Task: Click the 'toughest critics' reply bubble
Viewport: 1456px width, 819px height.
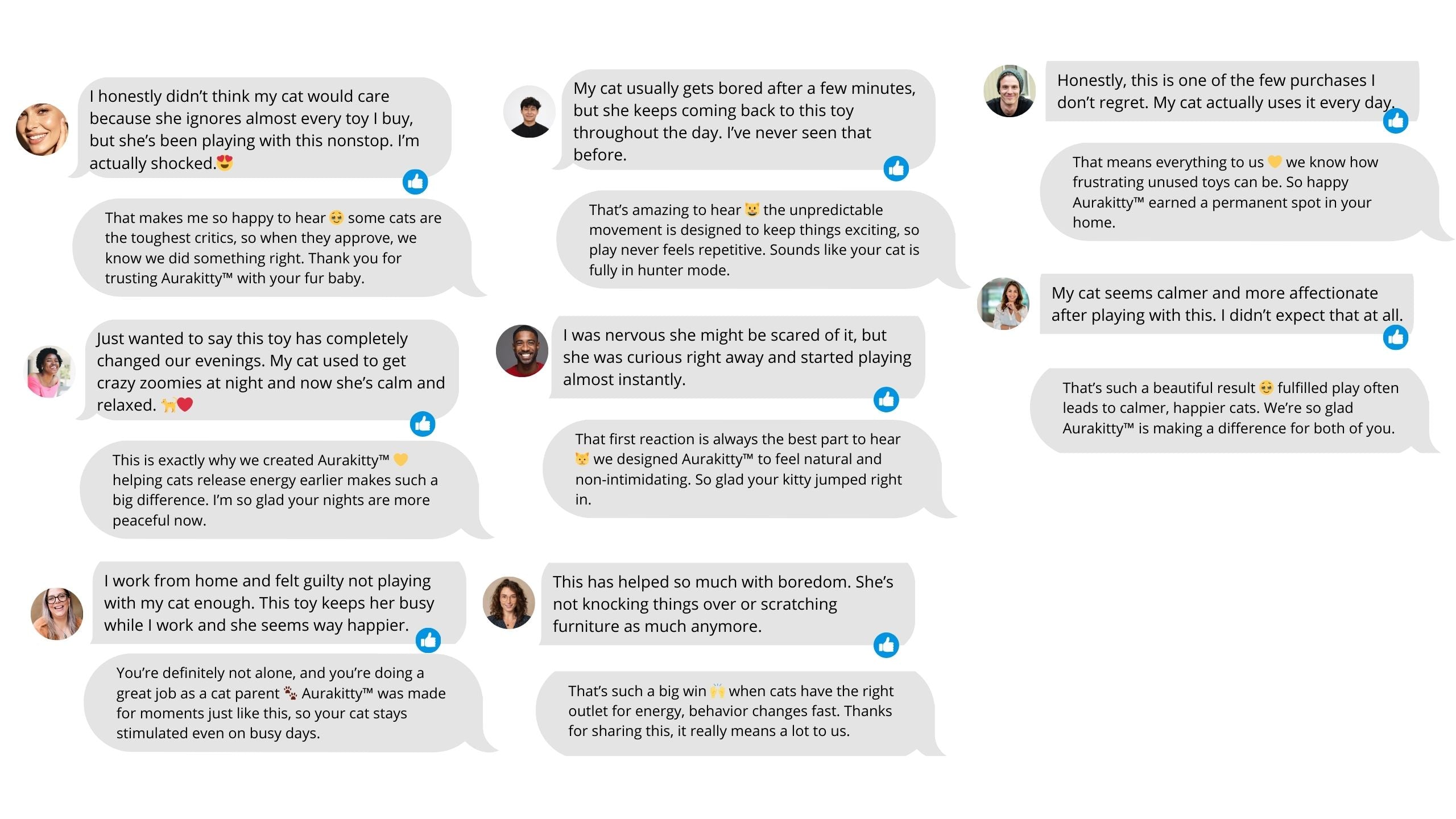Action: pyautogui.click(x=273, y=248)
